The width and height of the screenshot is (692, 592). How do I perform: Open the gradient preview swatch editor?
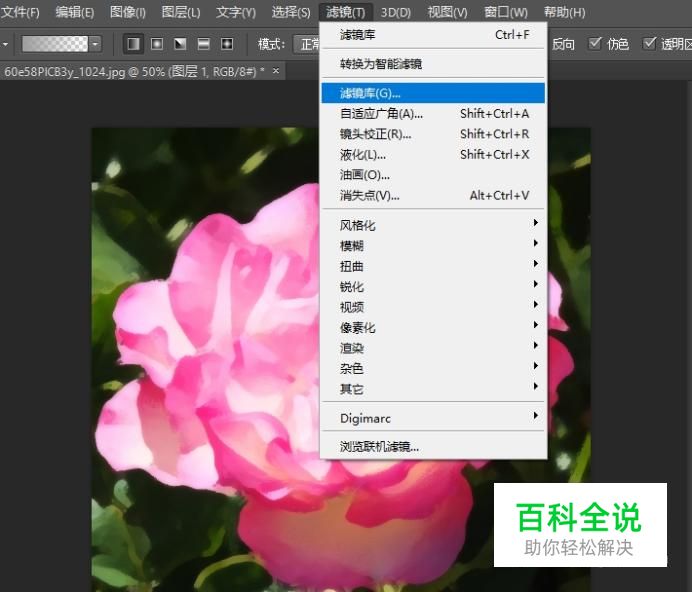click(55, 44)
